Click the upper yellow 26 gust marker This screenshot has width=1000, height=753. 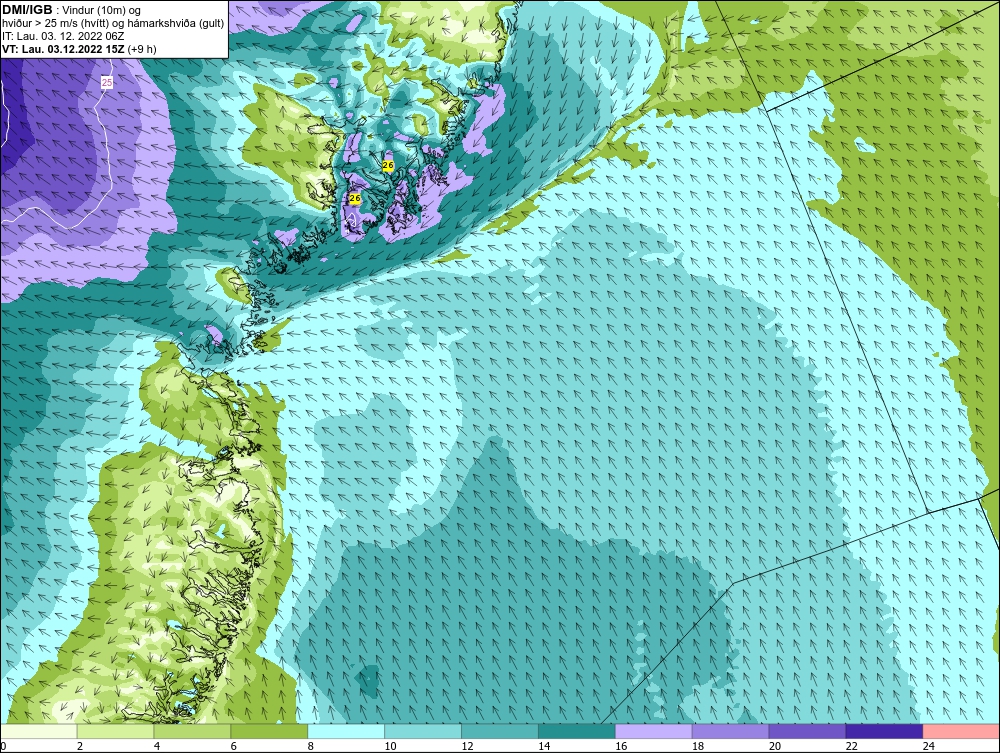[388, 165]
